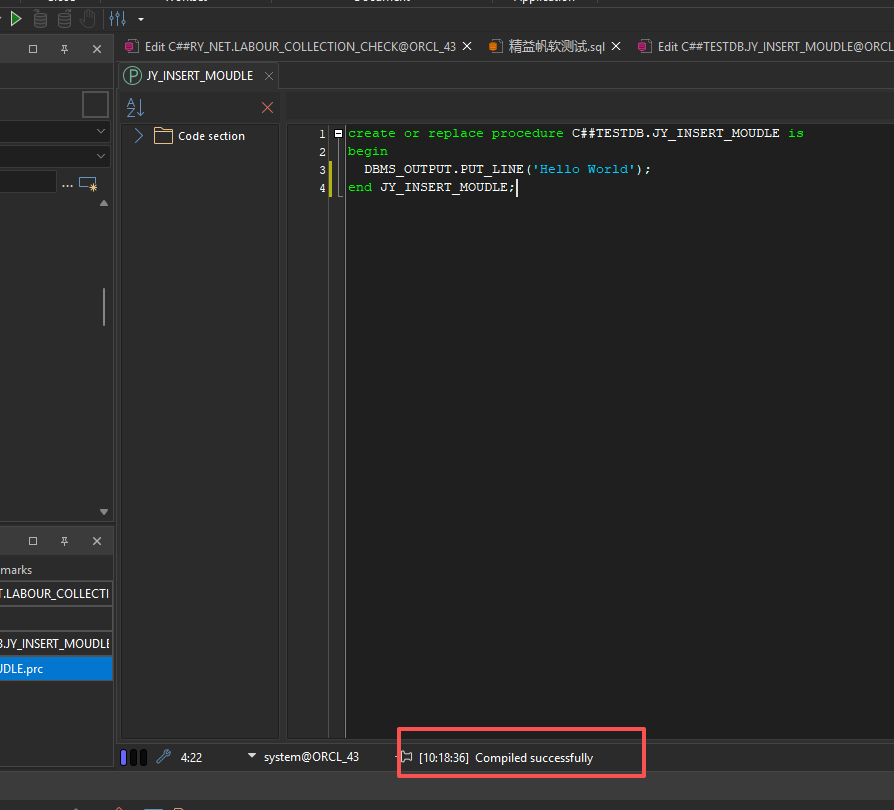Click the Break hand icon
The width and height of the screenshot is (894, 810).
point(88,19)
